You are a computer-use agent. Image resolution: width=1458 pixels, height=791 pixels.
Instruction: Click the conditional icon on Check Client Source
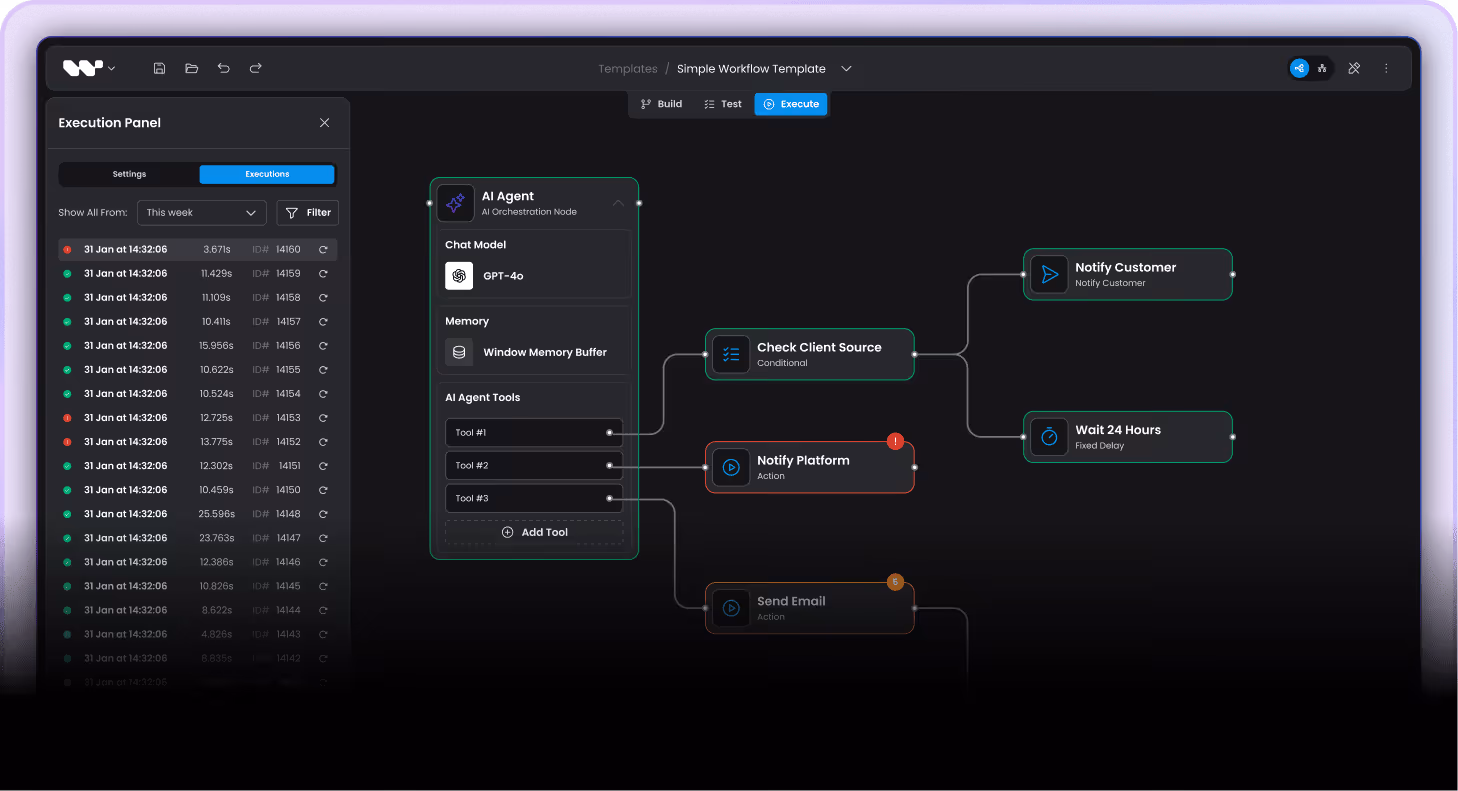click(731, 354)
